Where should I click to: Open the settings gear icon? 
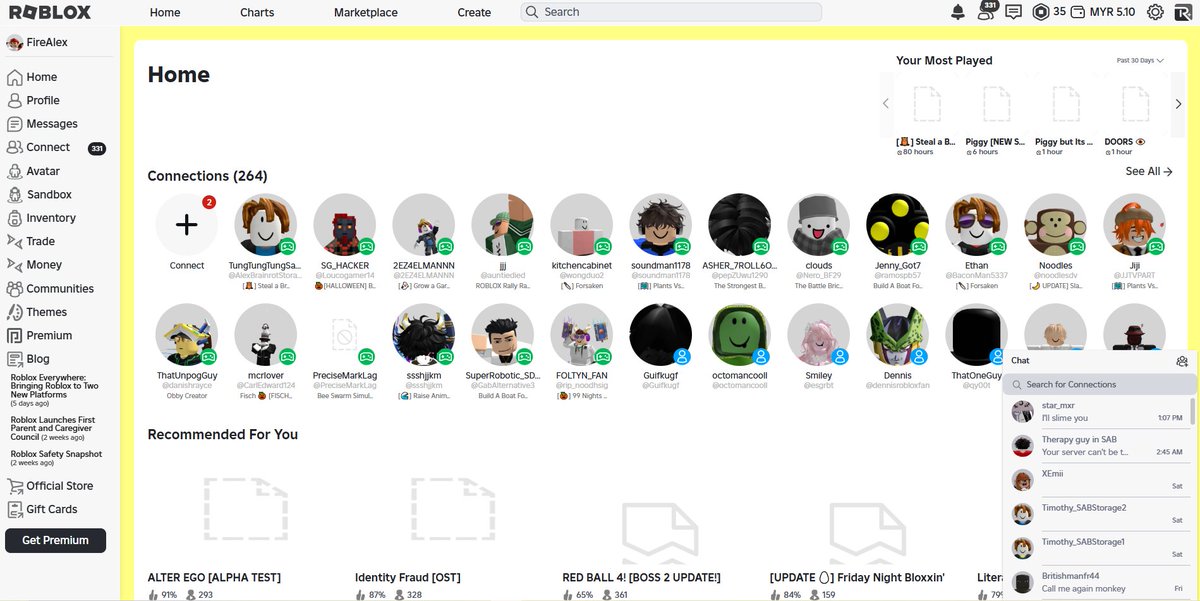point(1155,12)
